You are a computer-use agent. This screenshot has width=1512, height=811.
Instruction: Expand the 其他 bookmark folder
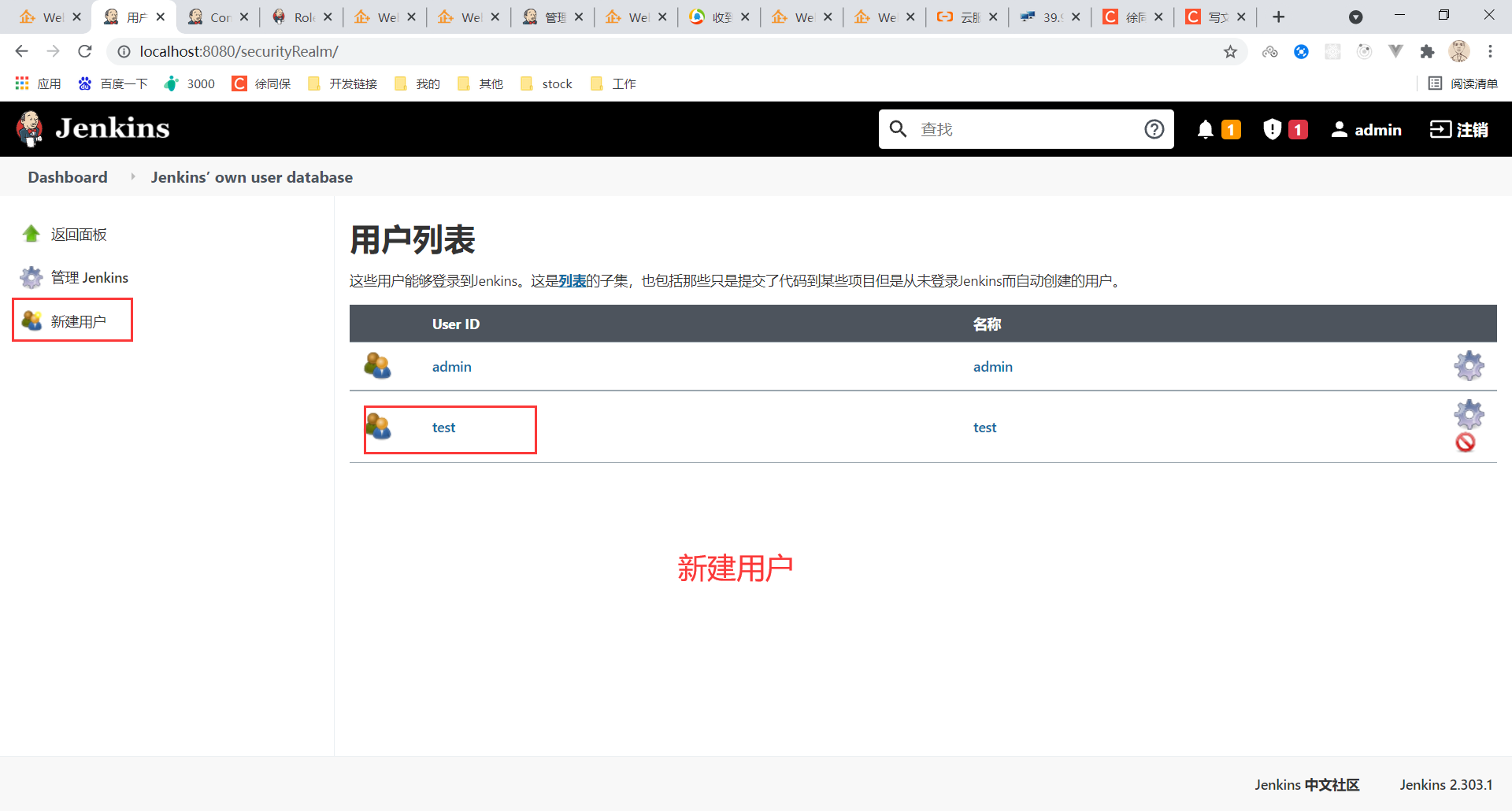tap(480, 83)
